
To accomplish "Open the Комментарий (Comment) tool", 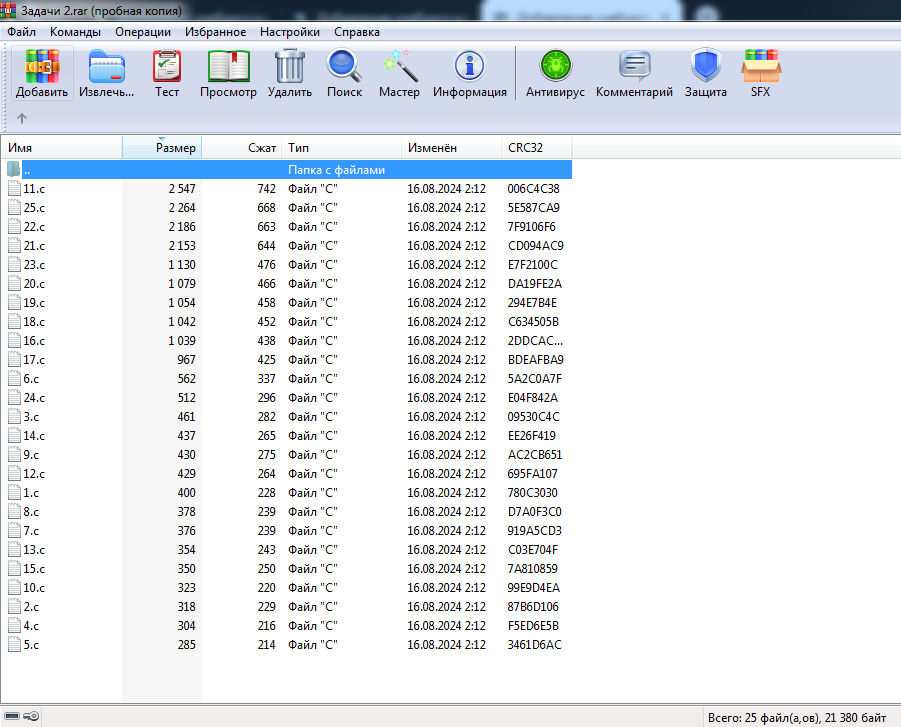I will tap(634, 68).
